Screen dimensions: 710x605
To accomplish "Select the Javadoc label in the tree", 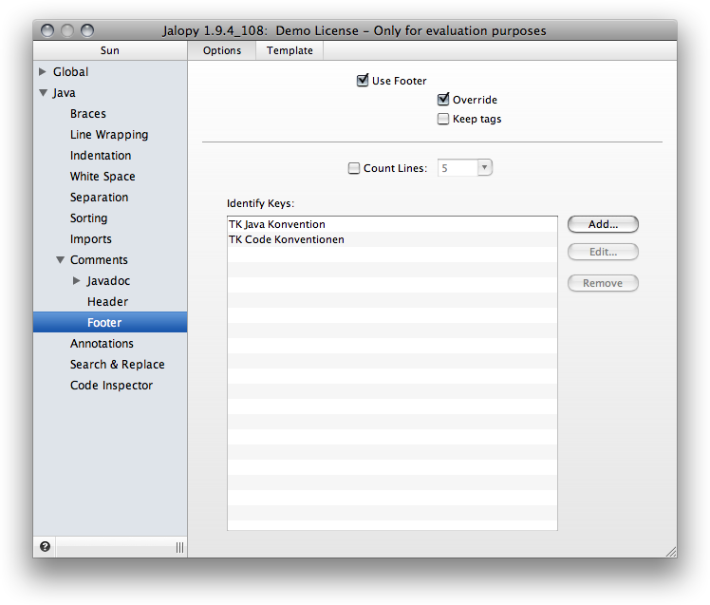I will (x=109, y=281).
